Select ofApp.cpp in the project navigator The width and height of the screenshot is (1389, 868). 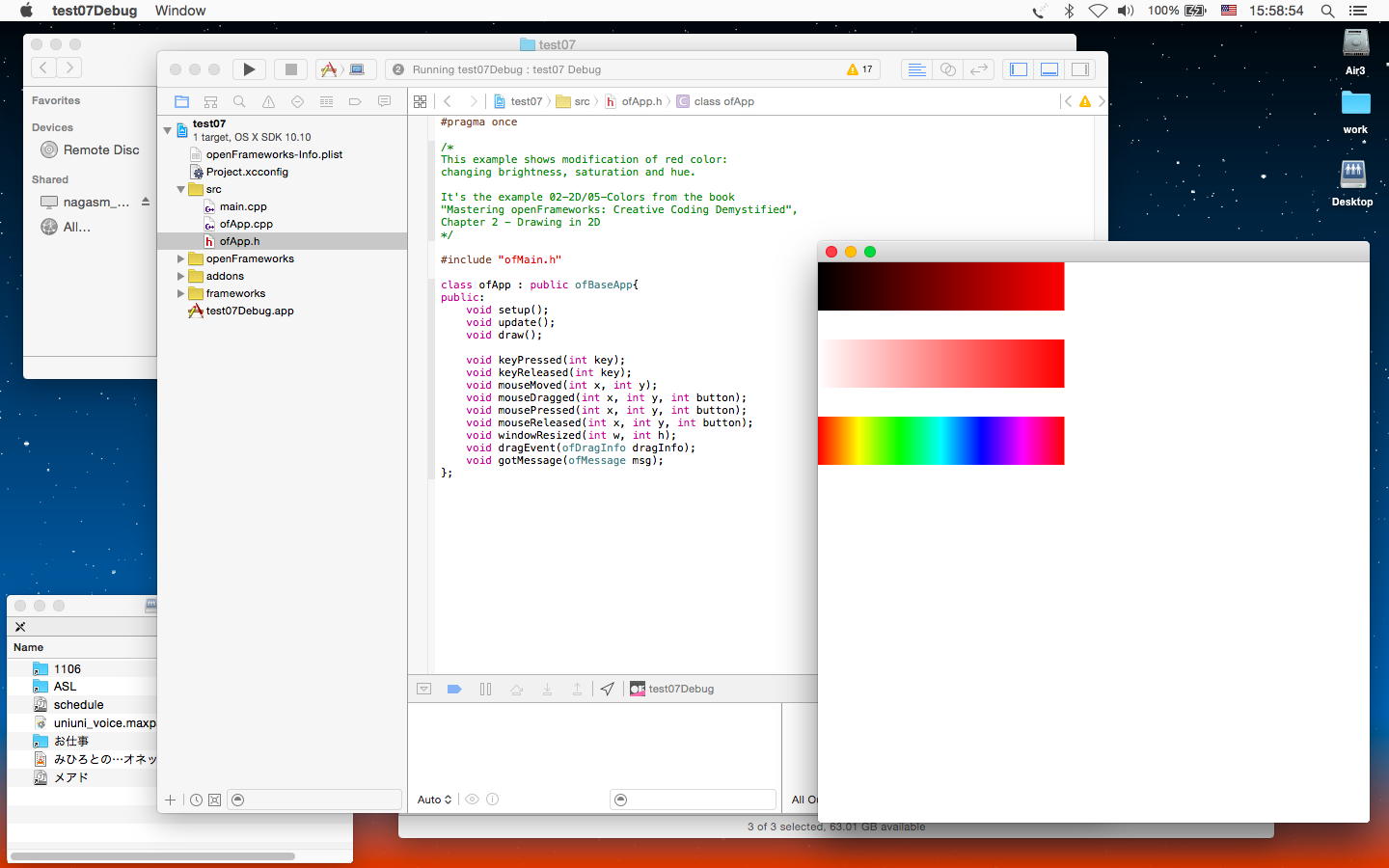(246, 224)
